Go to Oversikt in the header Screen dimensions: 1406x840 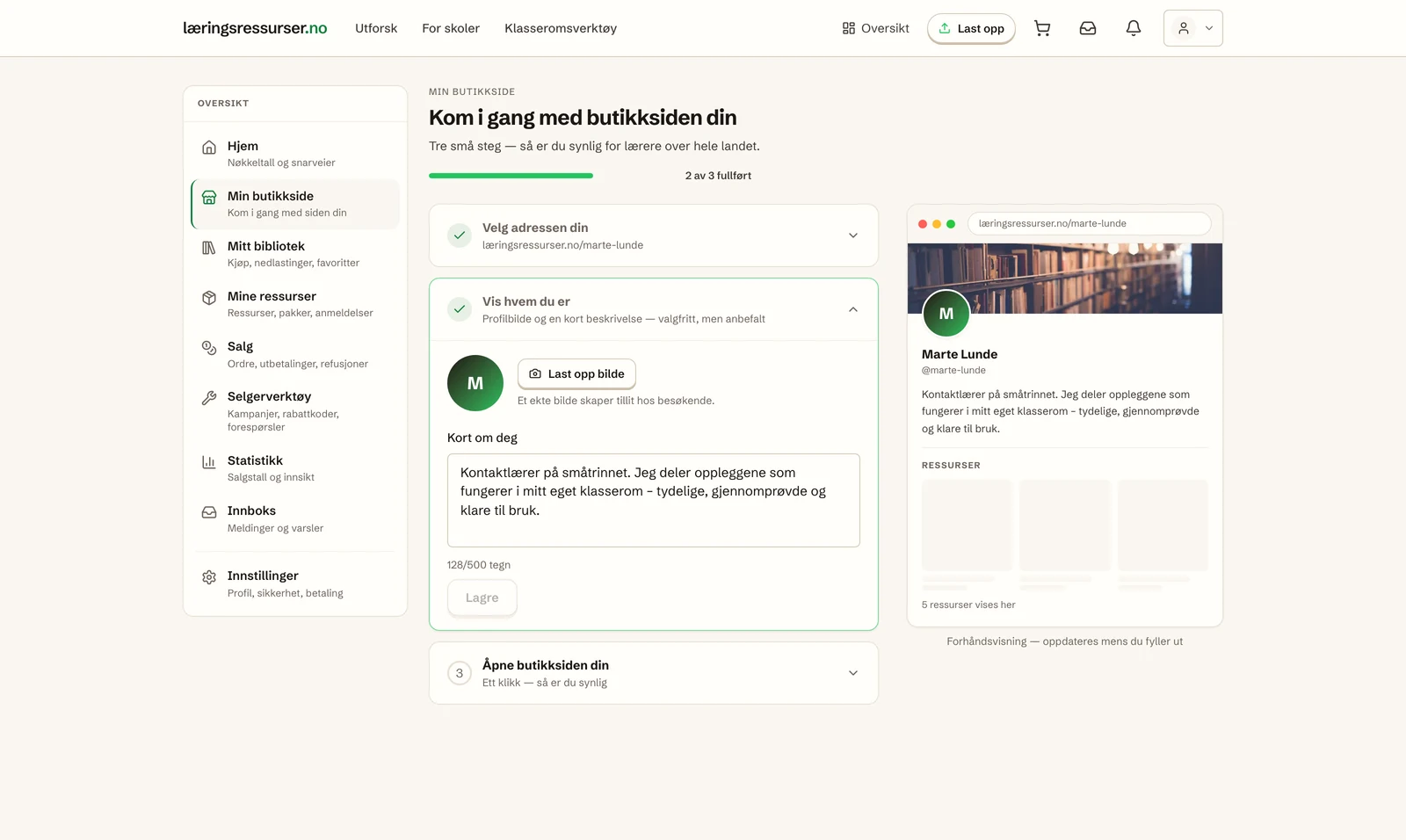(875, 28)
